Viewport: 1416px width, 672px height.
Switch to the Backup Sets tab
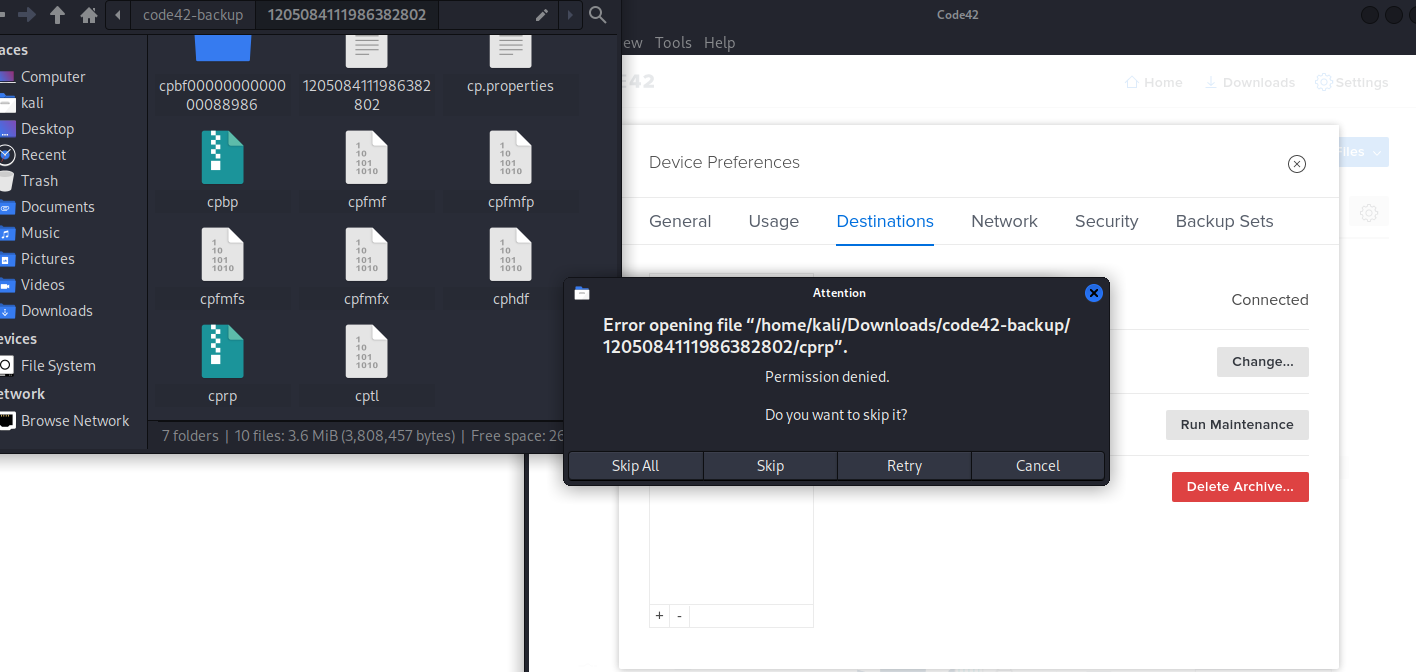[x=1224, y=222]
